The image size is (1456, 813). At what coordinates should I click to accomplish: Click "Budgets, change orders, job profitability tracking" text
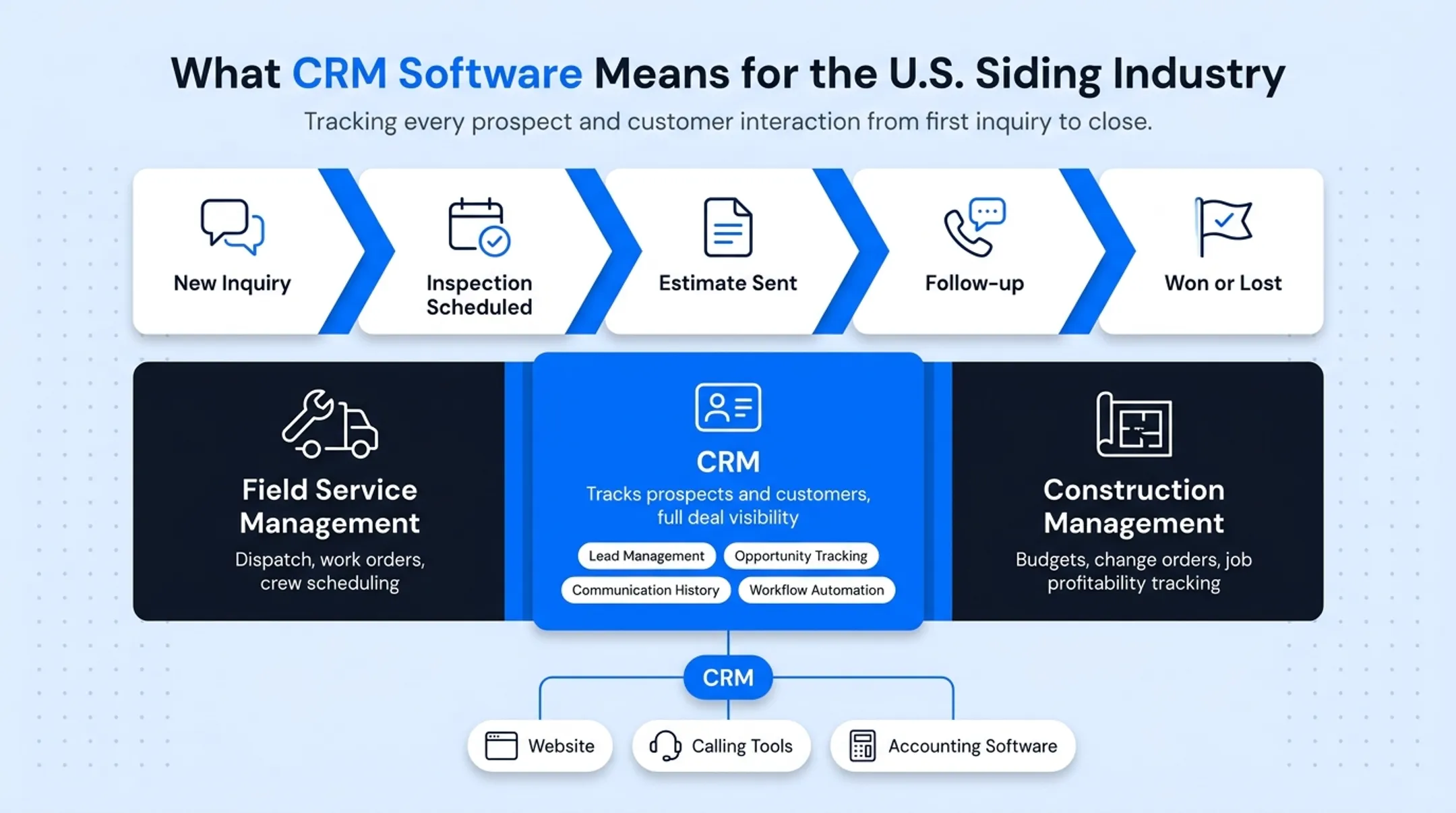click(x=1134, y=571)
